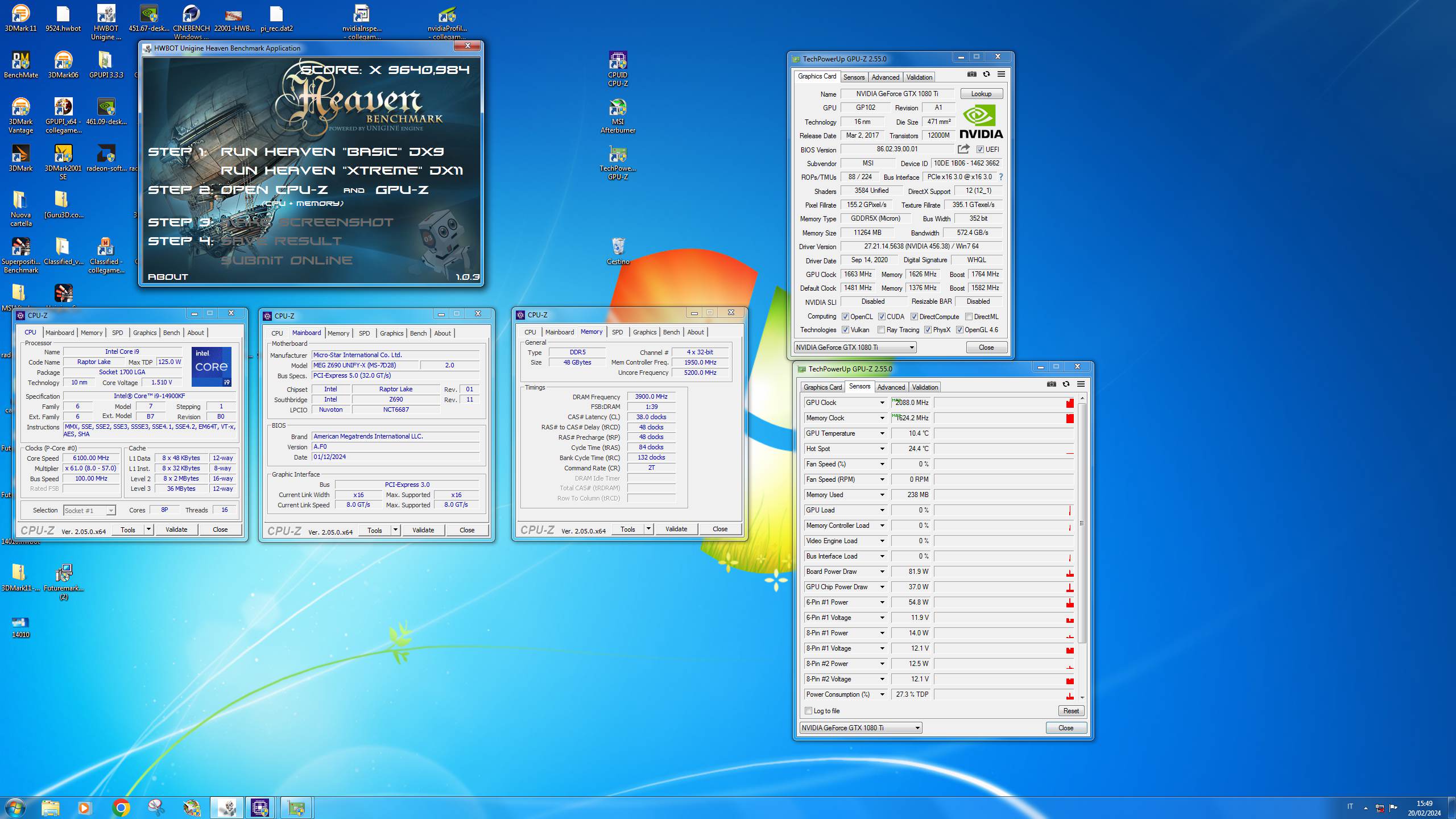Launch GPUPI 3.3.3 from desktop

106,64
